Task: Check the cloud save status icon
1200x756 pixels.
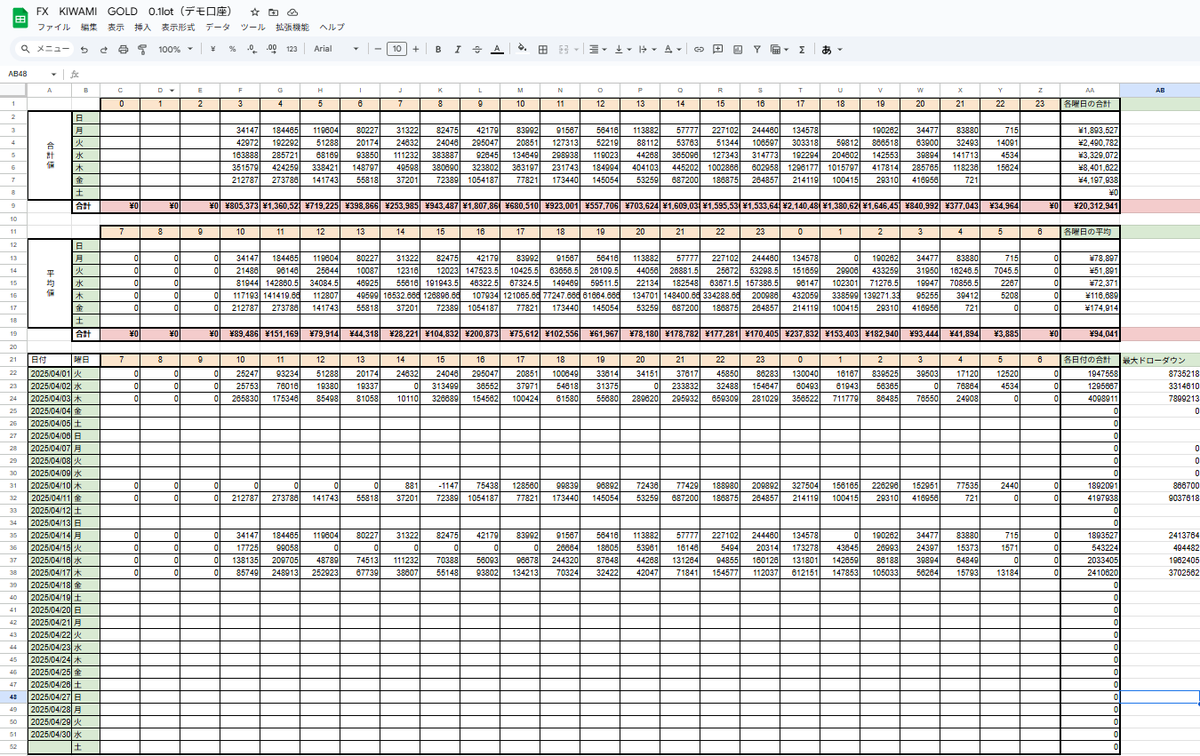Action: click(292, 11)
